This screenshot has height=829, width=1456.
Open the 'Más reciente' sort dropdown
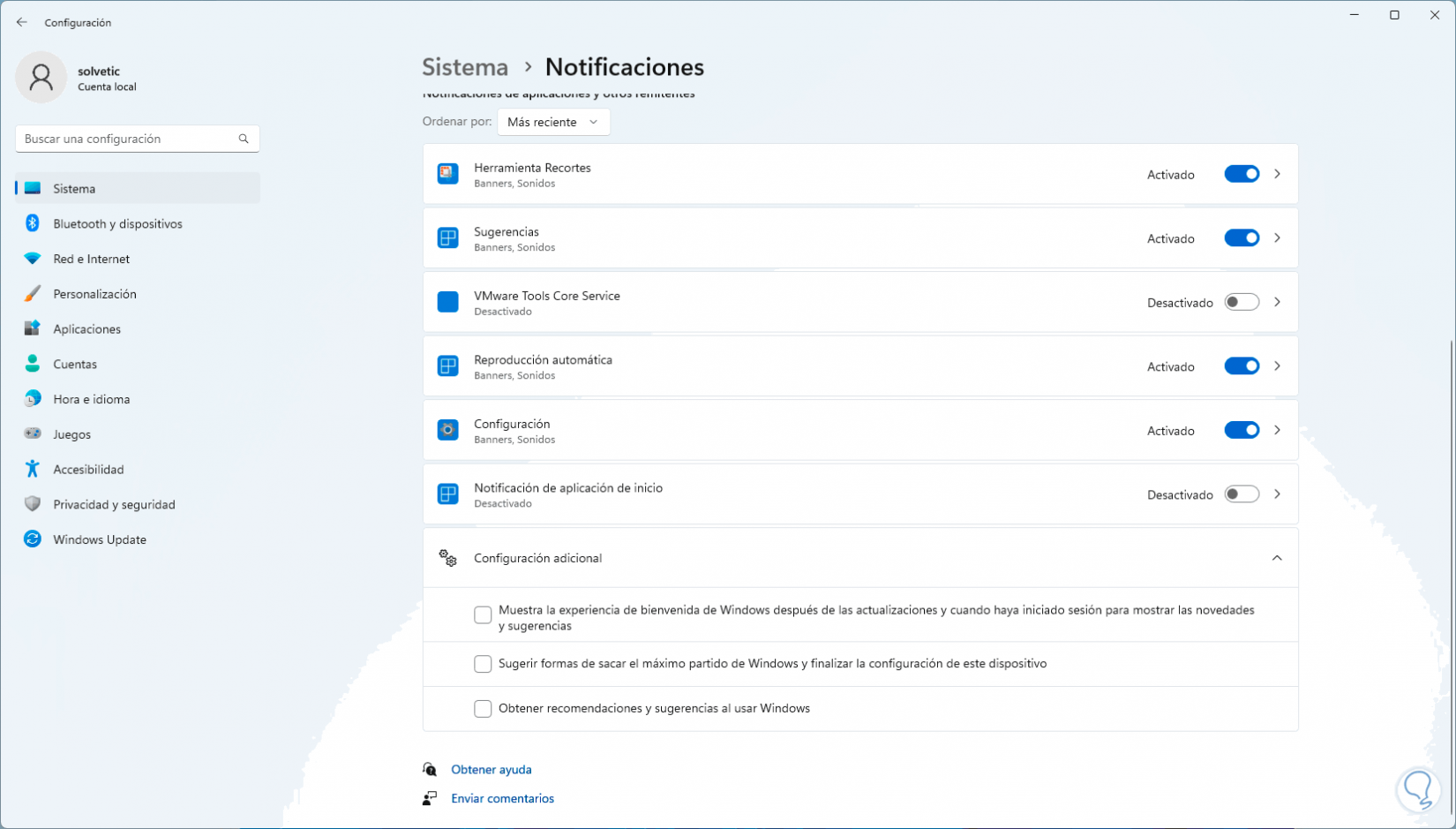pos(553,122)
